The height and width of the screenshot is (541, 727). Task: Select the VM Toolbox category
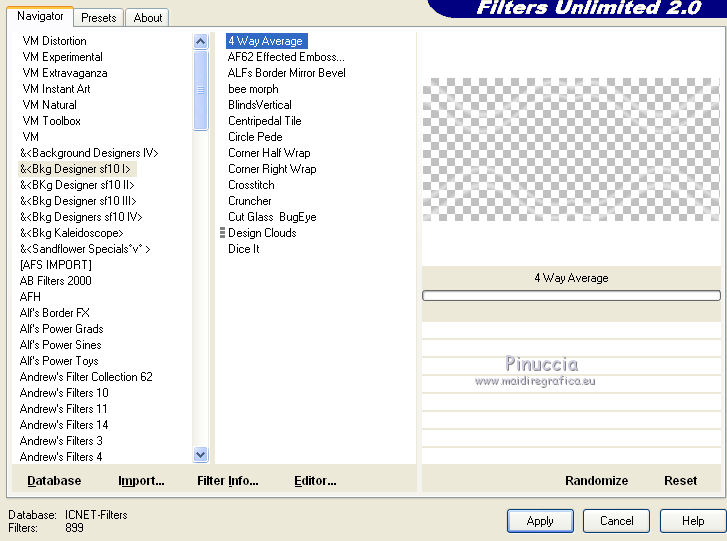51,121
